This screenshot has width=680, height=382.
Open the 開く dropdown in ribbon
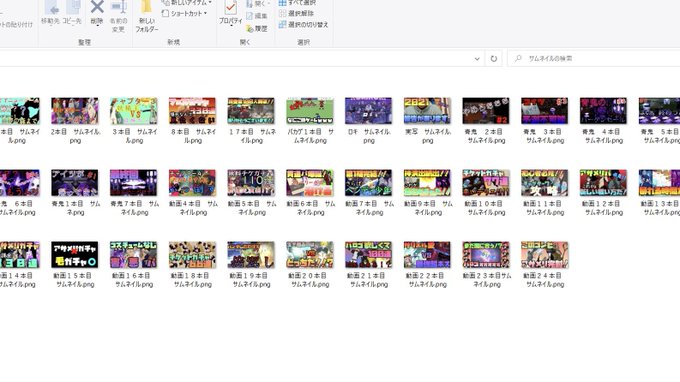pos(257,3)
